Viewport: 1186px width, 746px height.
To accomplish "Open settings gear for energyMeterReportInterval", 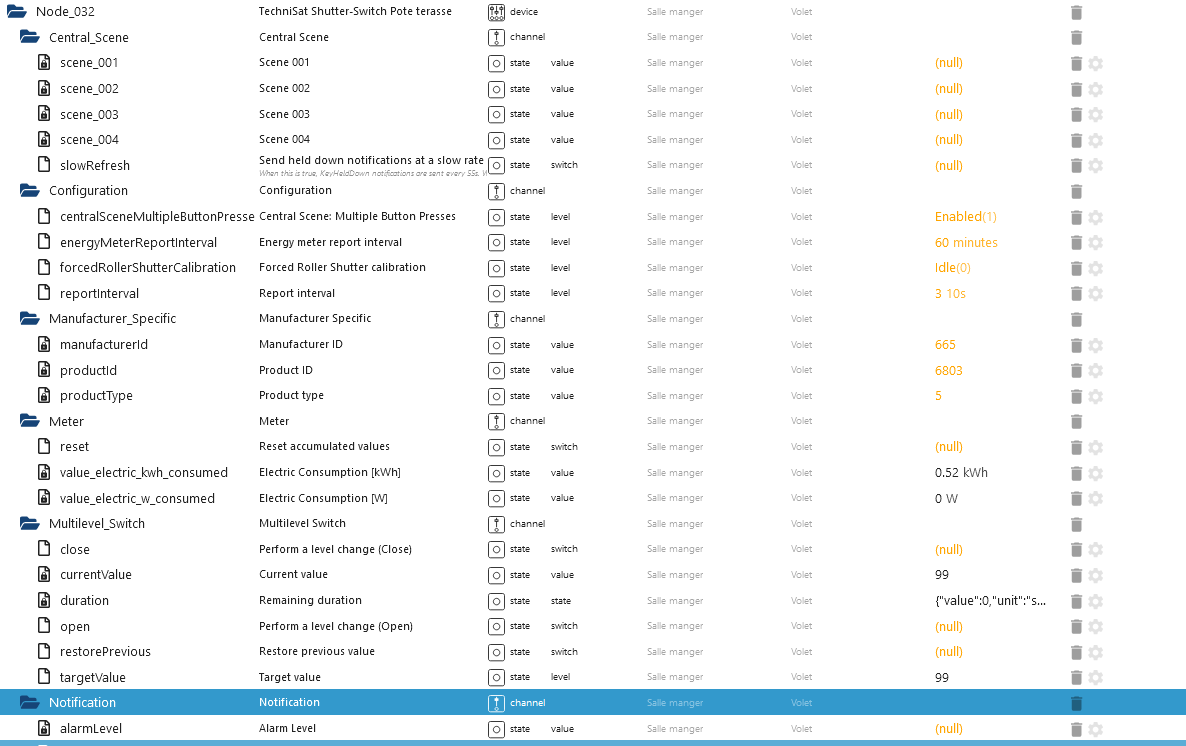I will tap(1095, 243).
